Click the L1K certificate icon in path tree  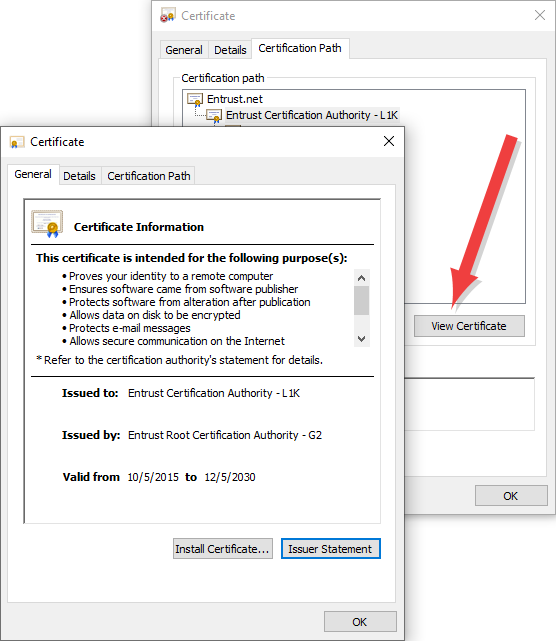214,116
